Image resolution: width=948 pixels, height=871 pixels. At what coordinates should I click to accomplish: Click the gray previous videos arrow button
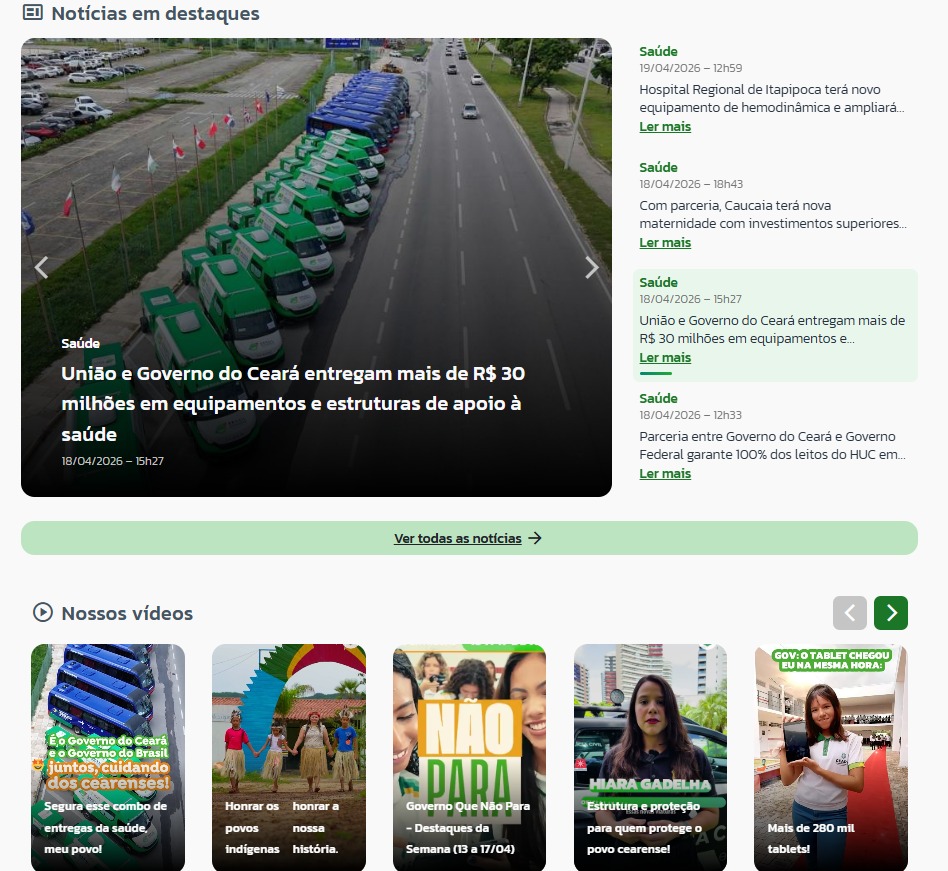[x=849, y=612]
